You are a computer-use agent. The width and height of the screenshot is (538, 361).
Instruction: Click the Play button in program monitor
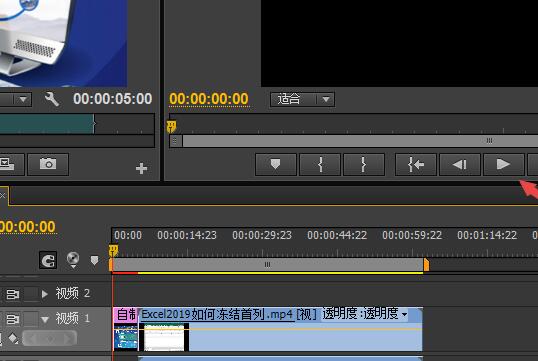(503, 165)
